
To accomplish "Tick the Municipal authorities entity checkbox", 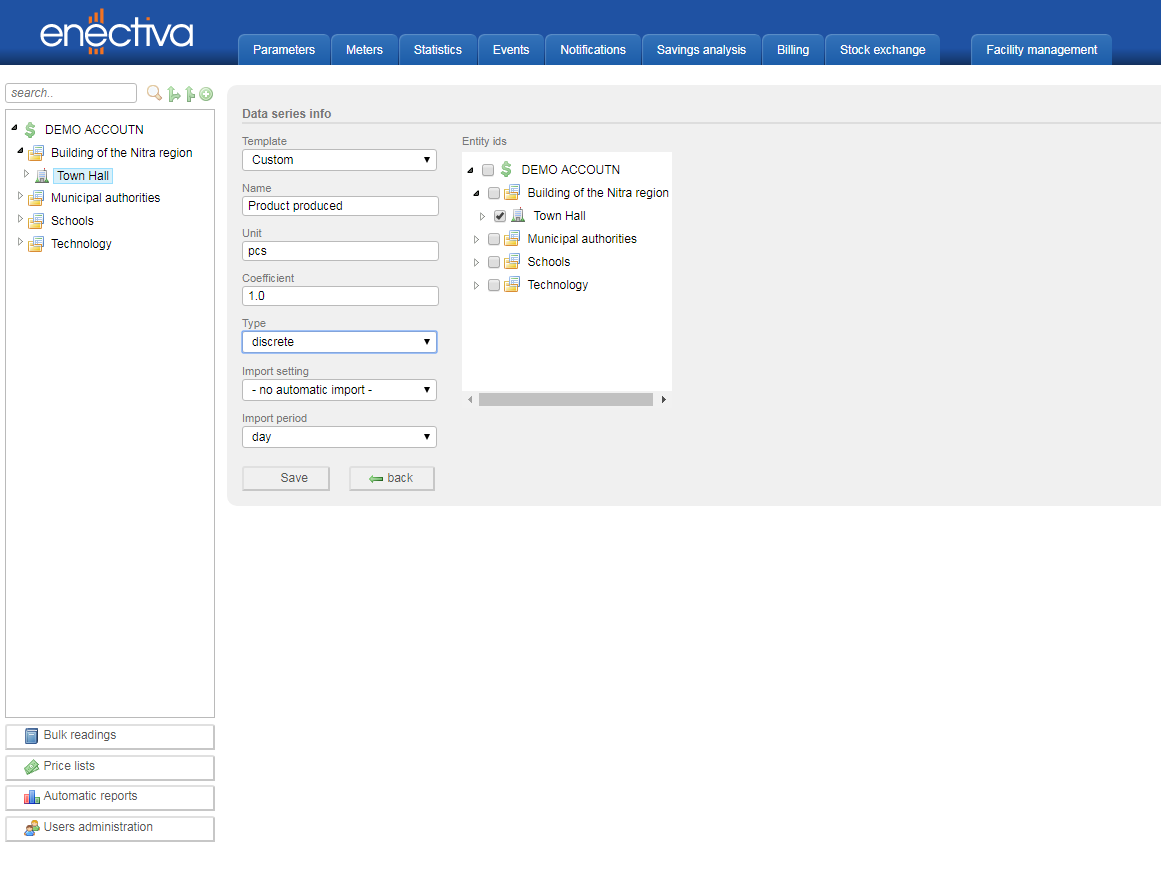I will (x=494, y=239).
